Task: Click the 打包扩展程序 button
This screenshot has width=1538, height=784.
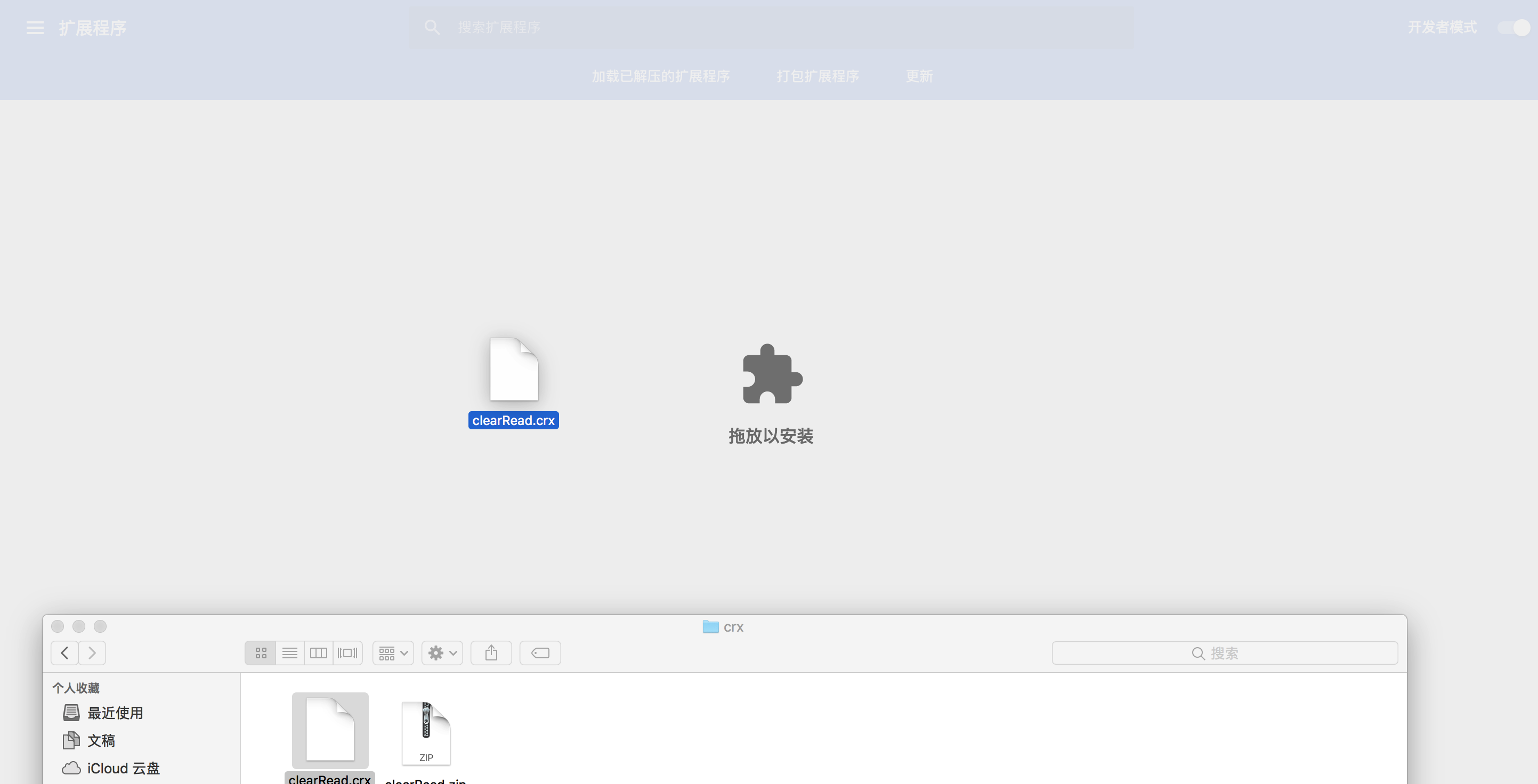Action: [817, 76]
